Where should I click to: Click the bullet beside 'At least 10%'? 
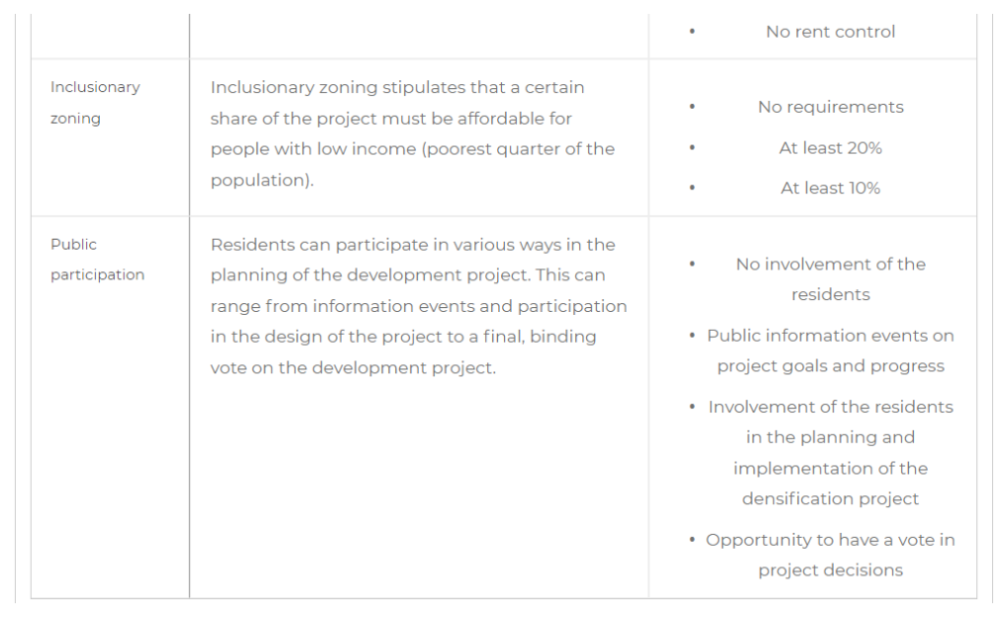692,188
